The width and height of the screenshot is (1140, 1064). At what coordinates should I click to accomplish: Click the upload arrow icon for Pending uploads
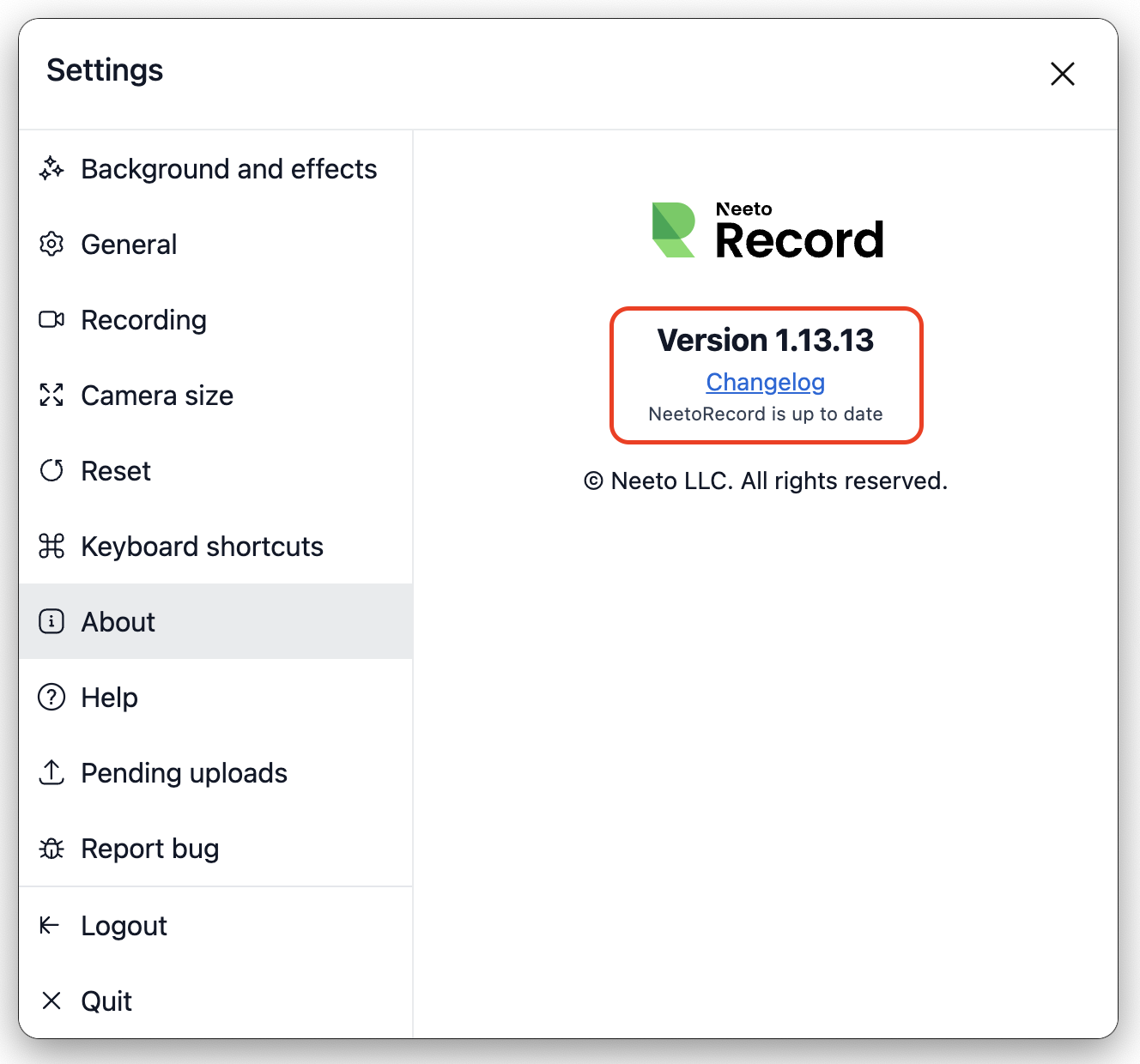(52, 772)
